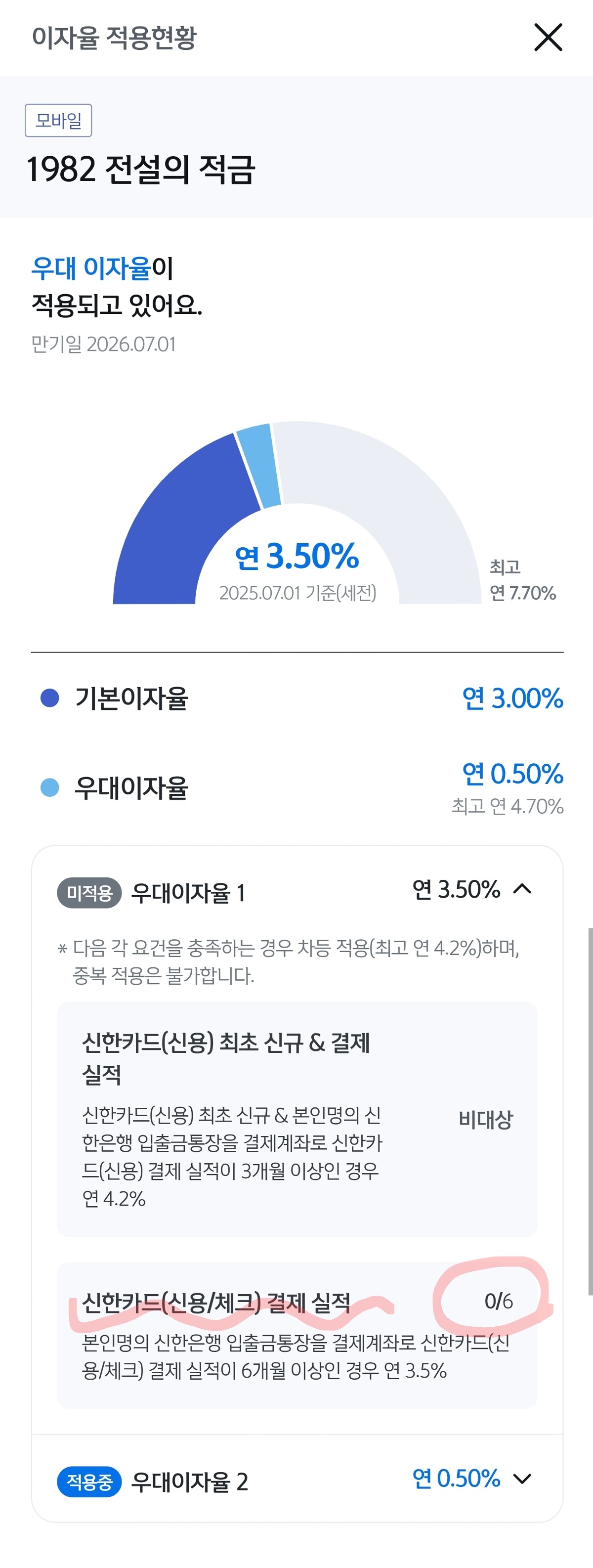Select the dark blue 기본이자율 legend dot
Screen dimensions: 593x1568
pyautogui.click(x=49, y=697)
